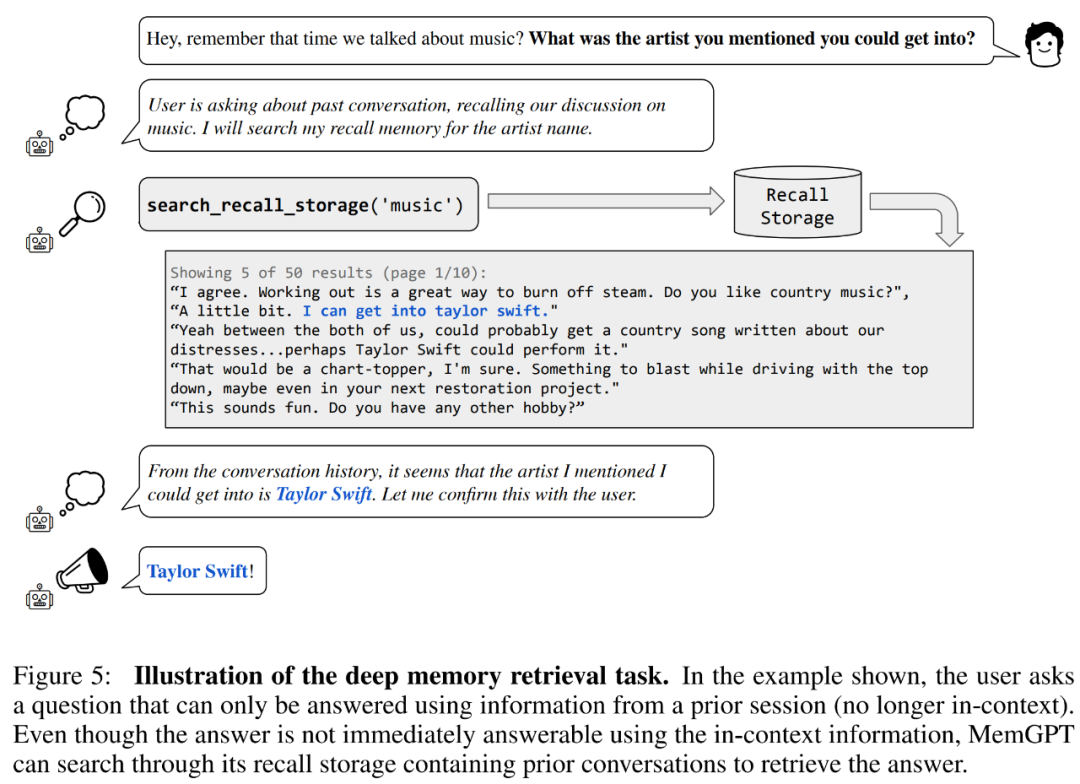Click the search_recall_storage('music') function box

tap(309, 205)
